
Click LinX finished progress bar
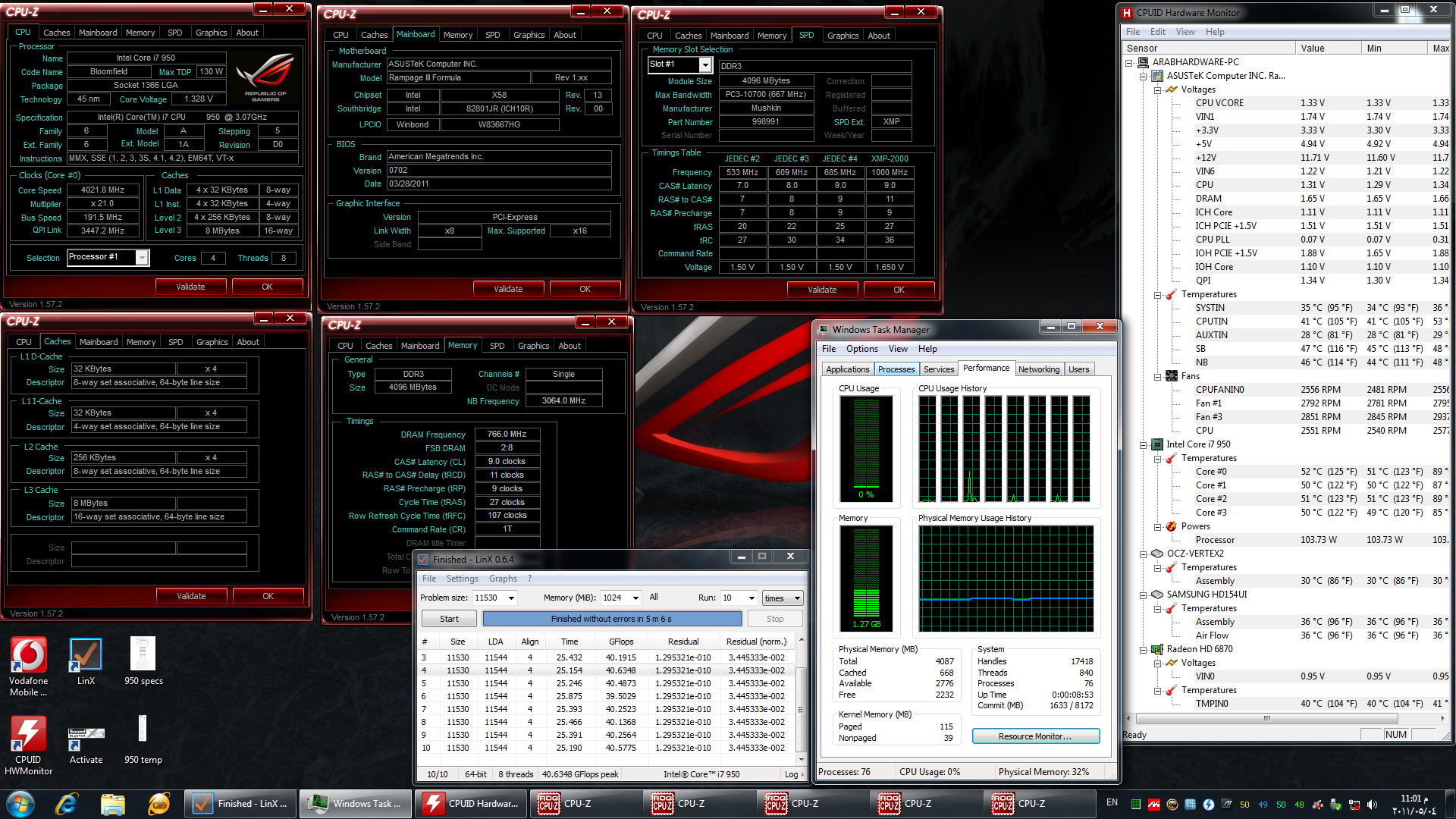tap(611, 619)
